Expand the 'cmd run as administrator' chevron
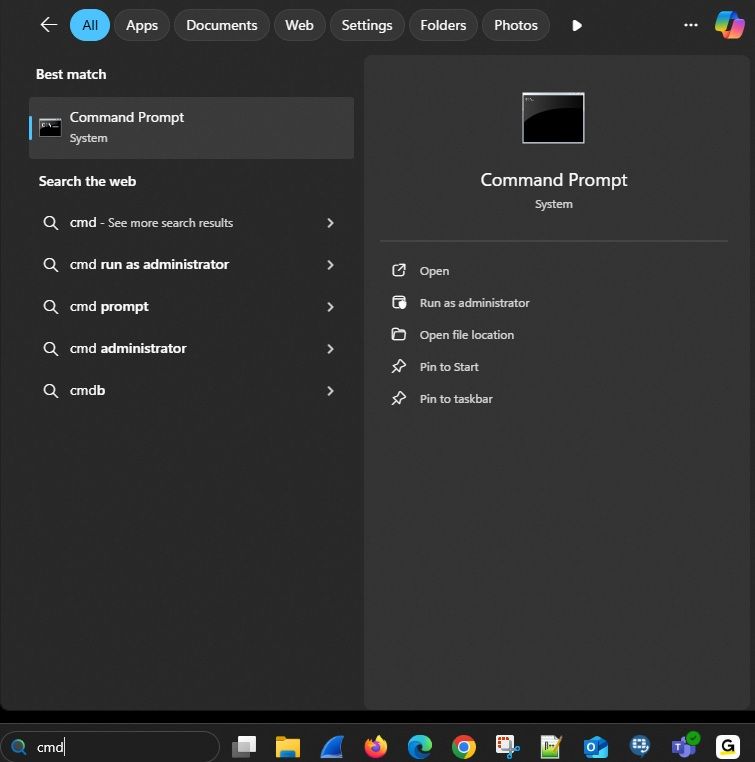 [330, 265]
